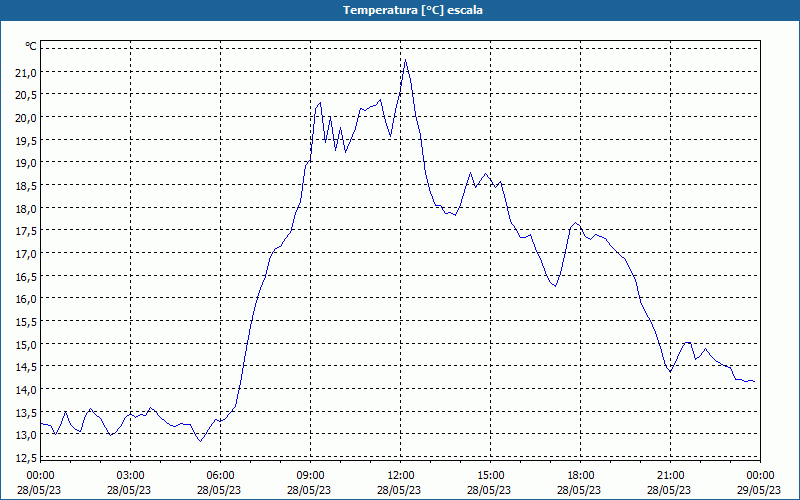Select the 13,0 y-axis label
Image resolution: width=800 pixels, height=500 pixels.
pos(27,435)
